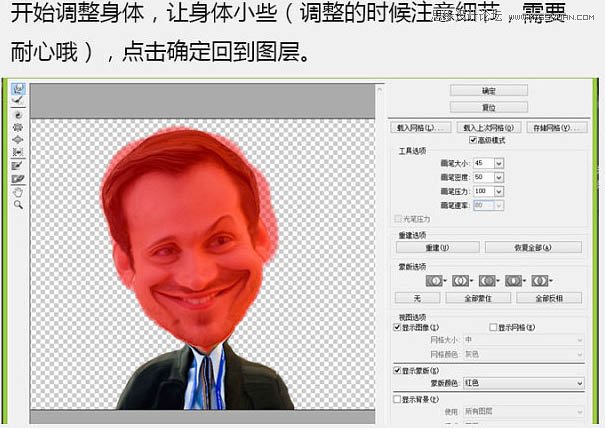Click the 复位 reset button

[489, 107]
